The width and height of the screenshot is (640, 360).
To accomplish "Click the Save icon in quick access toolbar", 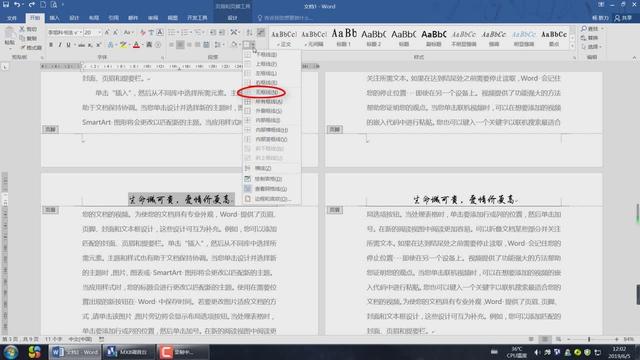I will (6, 4).
